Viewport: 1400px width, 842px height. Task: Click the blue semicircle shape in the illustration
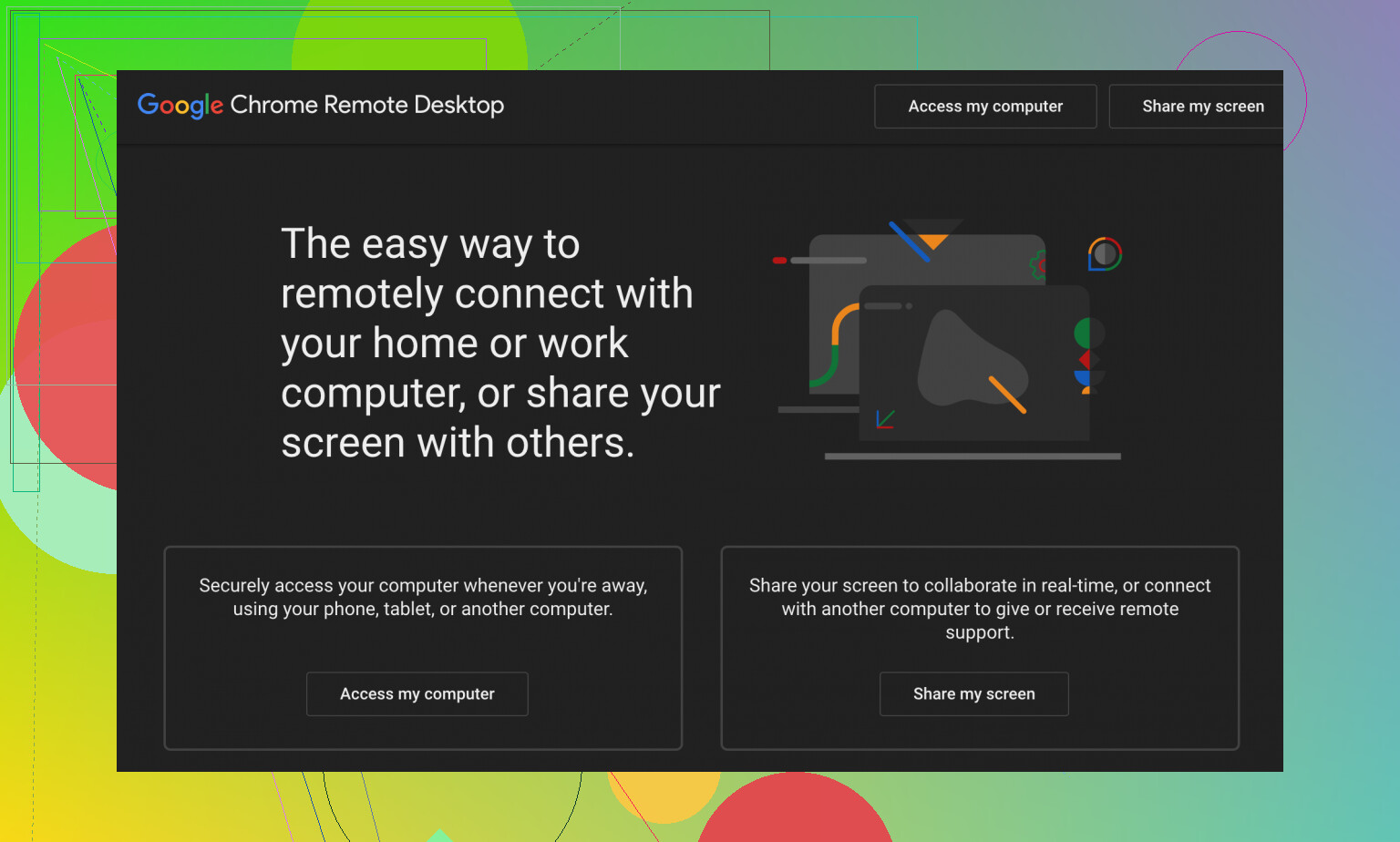[x=1085, y=378]
